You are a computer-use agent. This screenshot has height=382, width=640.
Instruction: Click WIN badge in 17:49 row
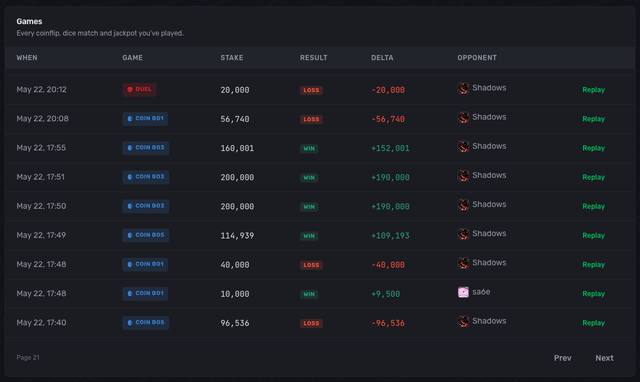[x=309, y=236]
